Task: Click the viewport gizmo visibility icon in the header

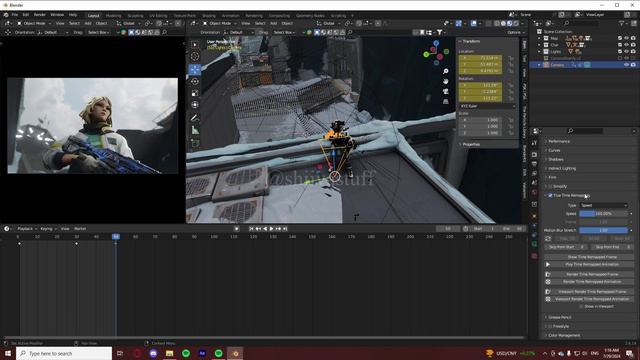Action: tap(458, 23)
